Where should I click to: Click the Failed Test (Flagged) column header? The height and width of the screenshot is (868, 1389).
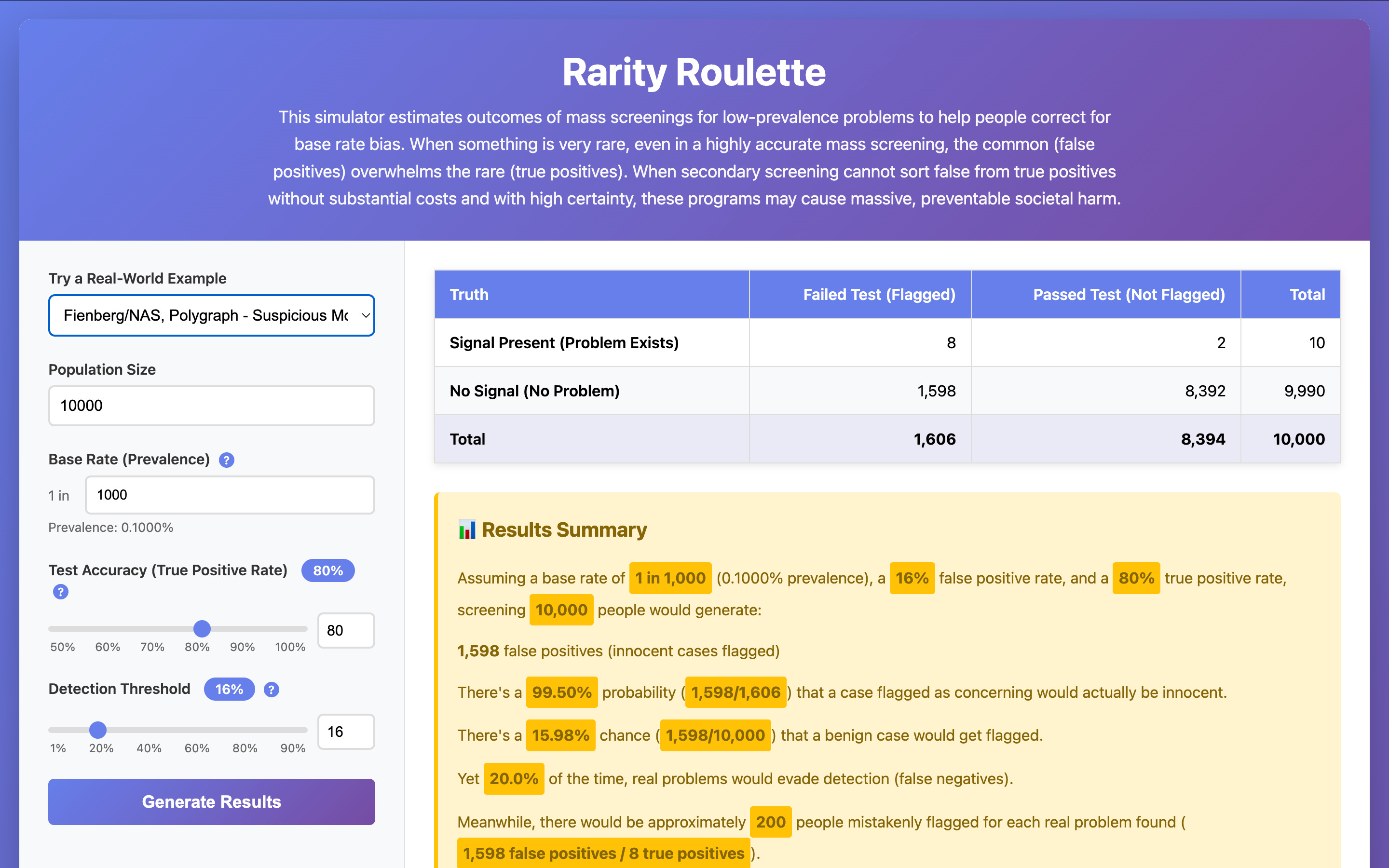(x=879, y=295)
